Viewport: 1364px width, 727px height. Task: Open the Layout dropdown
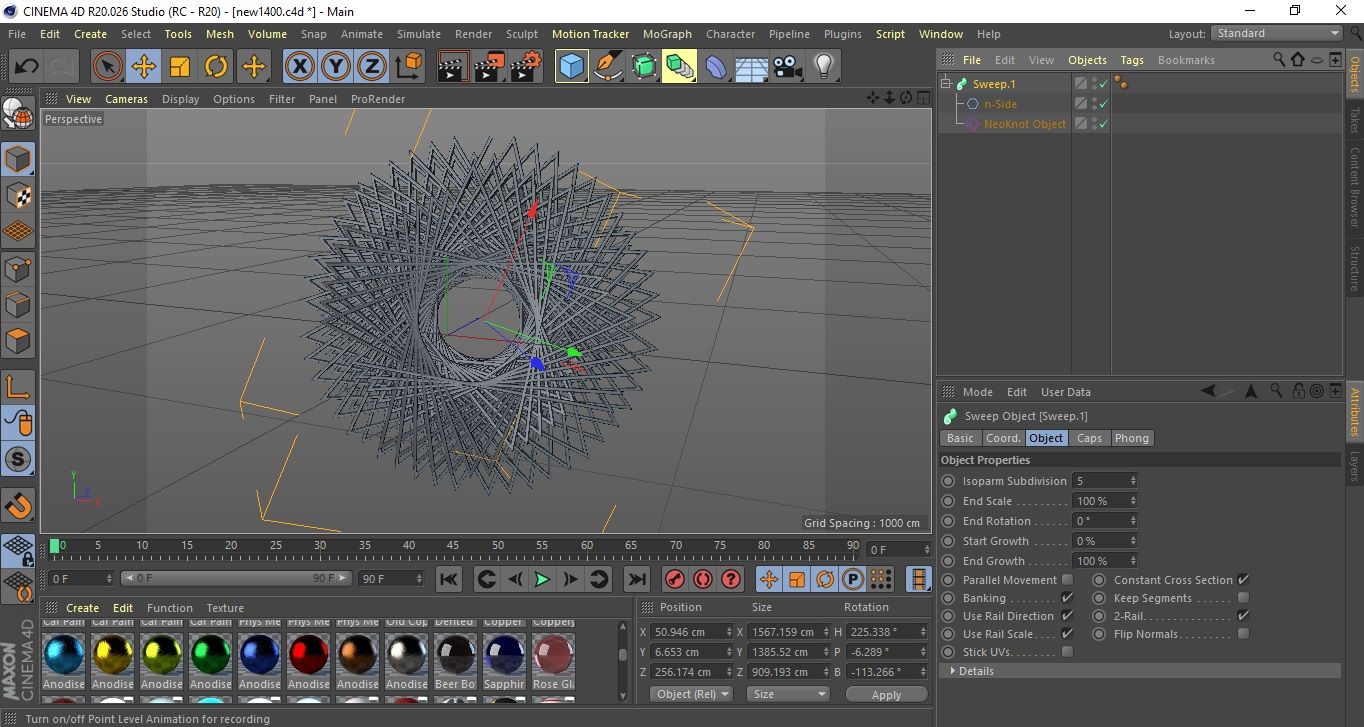click(1276, 33)
